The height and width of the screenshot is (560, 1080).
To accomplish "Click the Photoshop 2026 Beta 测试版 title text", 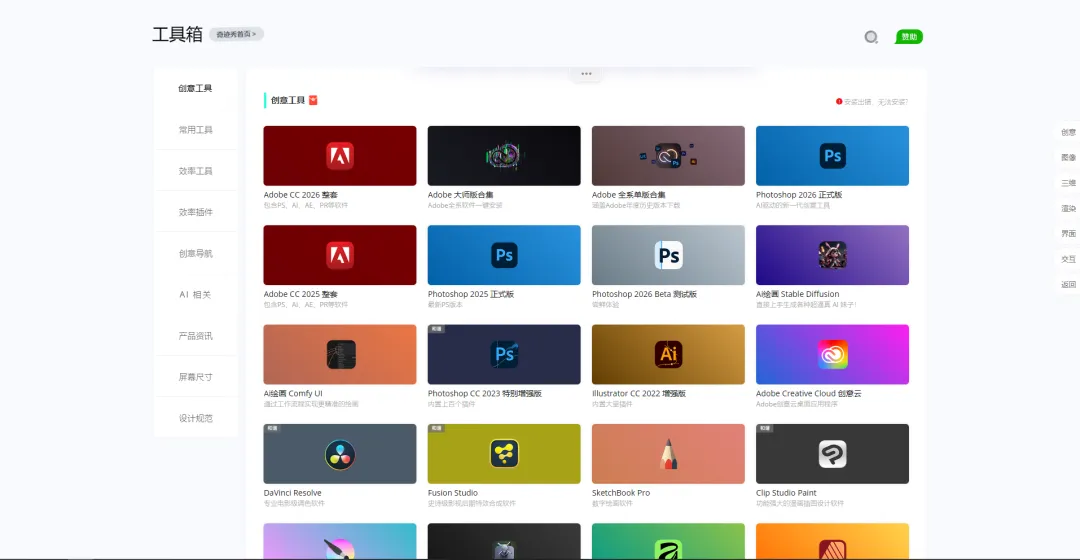I will pos(644,294).
